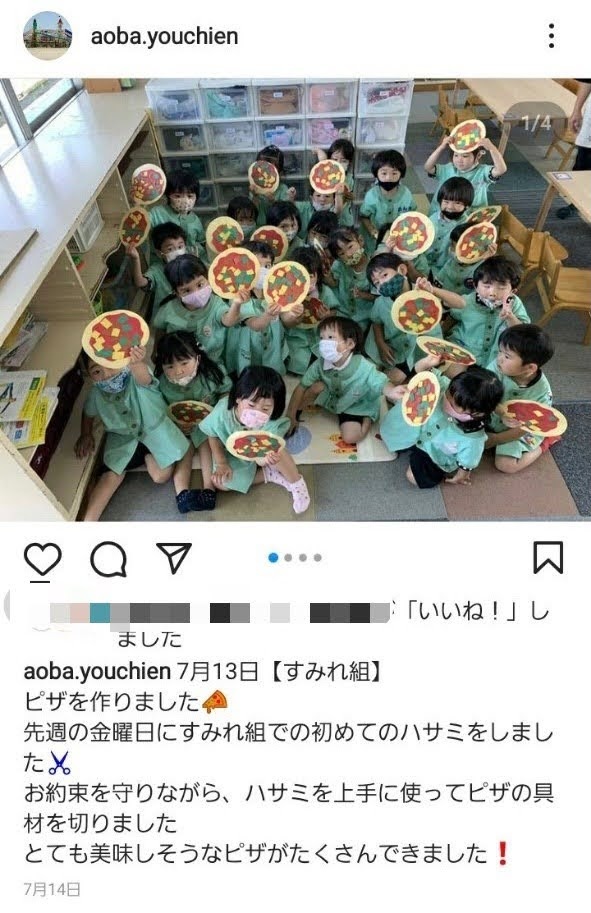Share the post via paper plane icon
Image resolution: width=591 pixels, height=913 pixels.
pos(174,557)
